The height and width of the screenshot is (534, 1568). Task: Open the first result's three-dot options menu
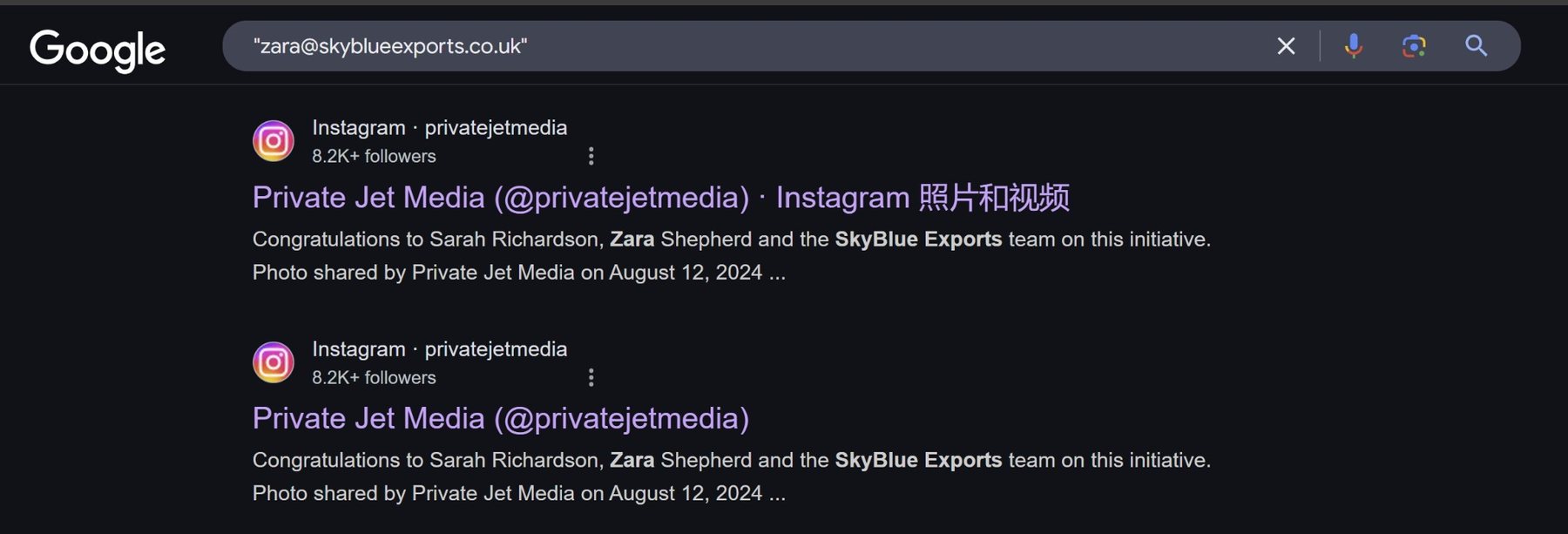[591, 156]
